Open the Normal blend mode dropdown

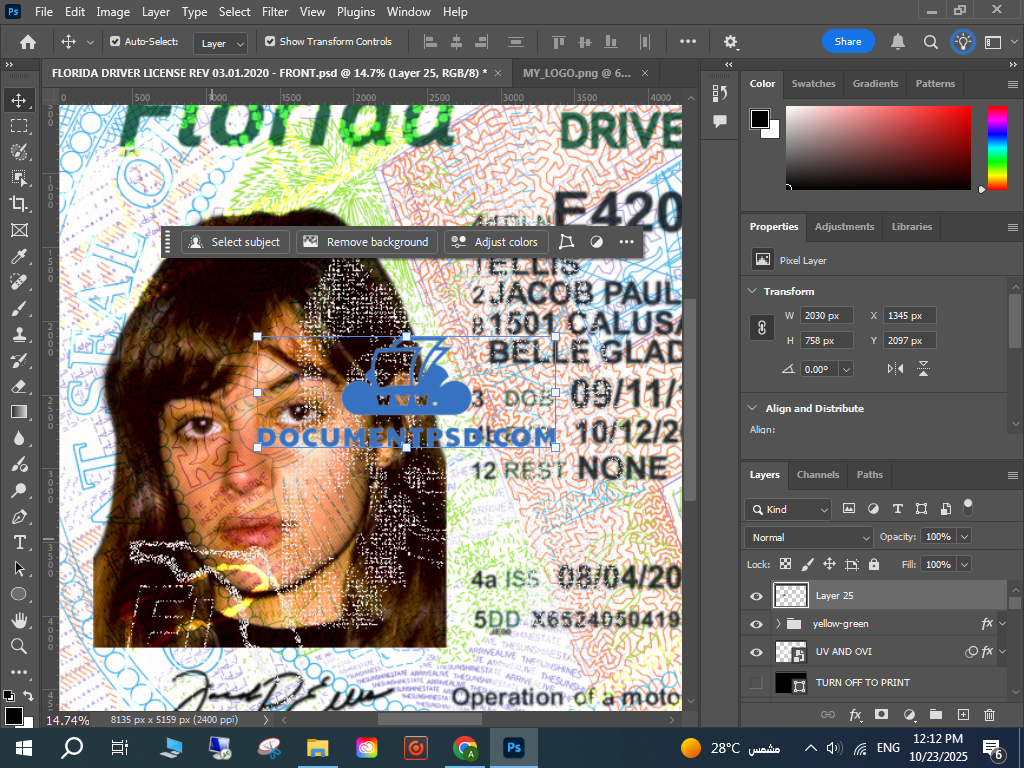point(809,537)
